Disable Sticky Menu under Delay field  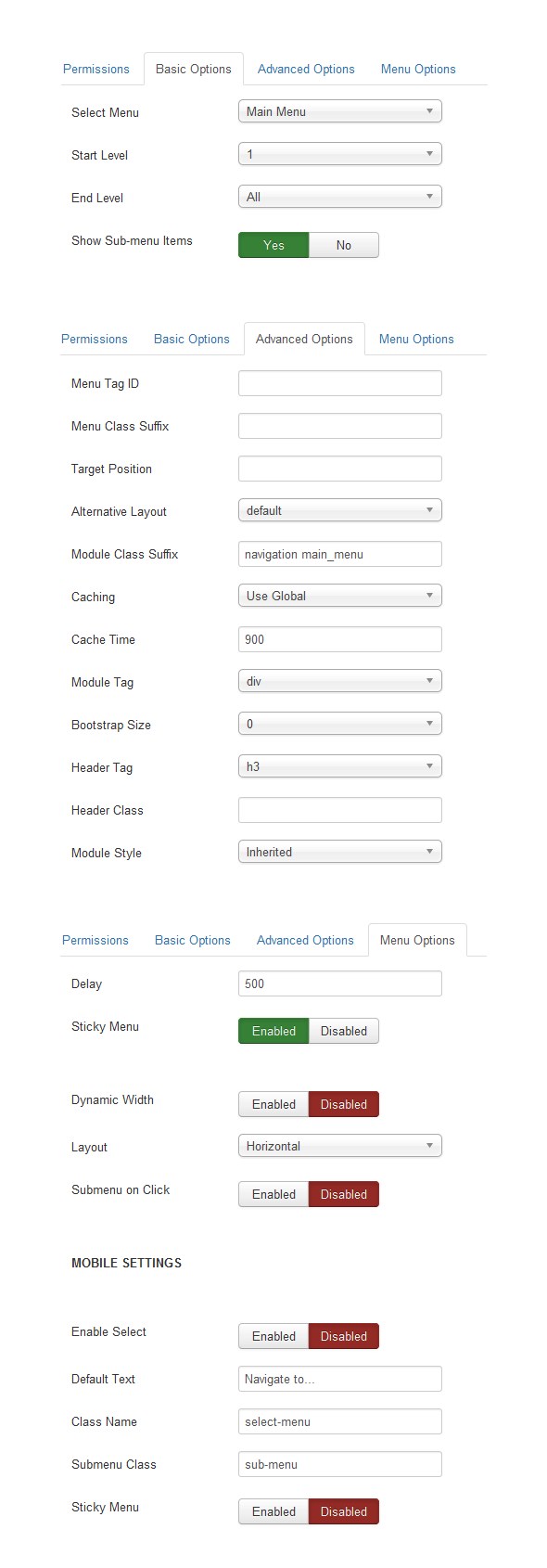[x=344, y=1031]
